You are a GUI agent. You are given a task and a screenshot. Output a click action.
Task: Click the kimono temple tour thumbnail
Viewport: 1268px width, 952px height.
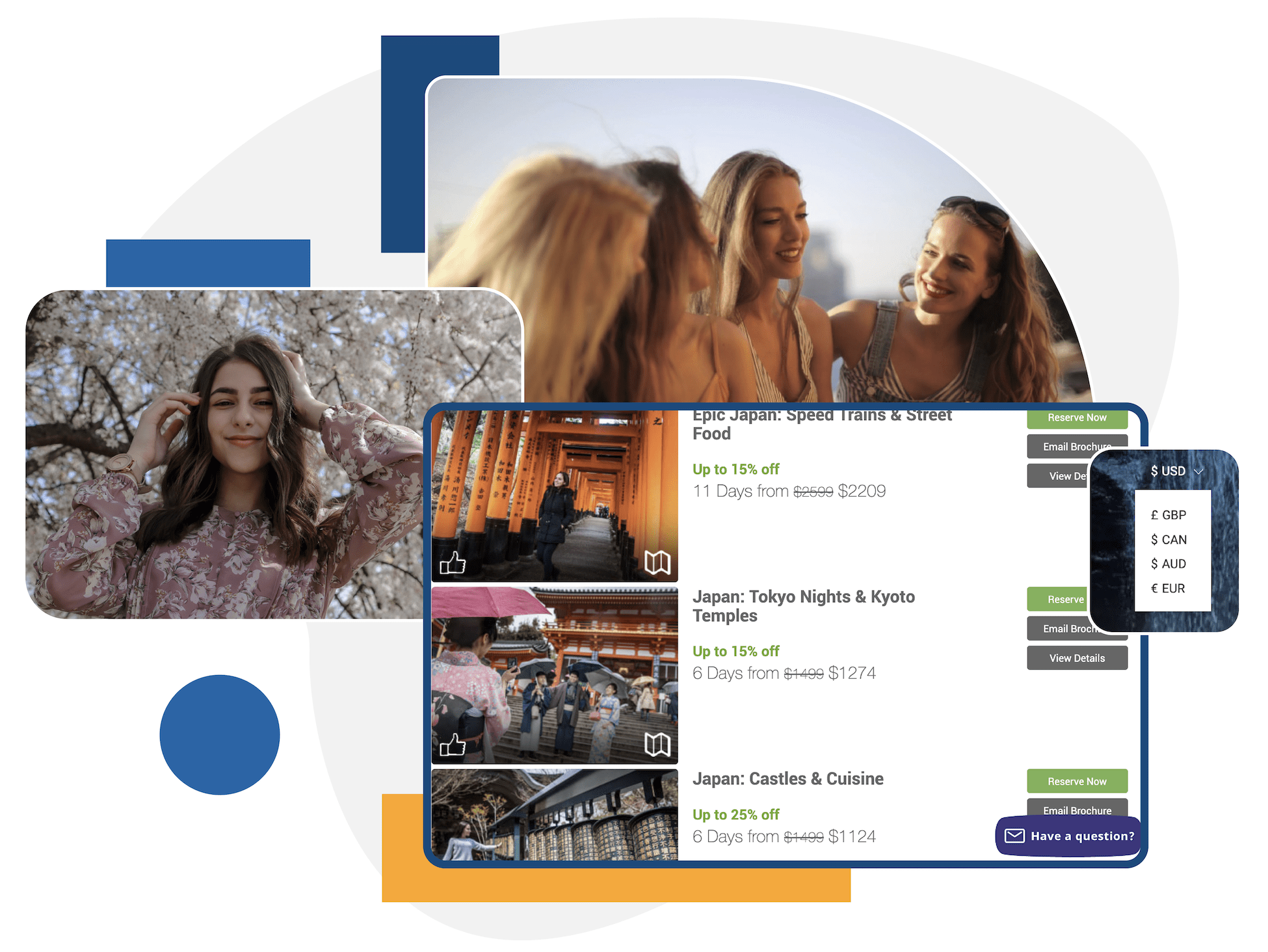pyautogui.click(x=555, y=676)
